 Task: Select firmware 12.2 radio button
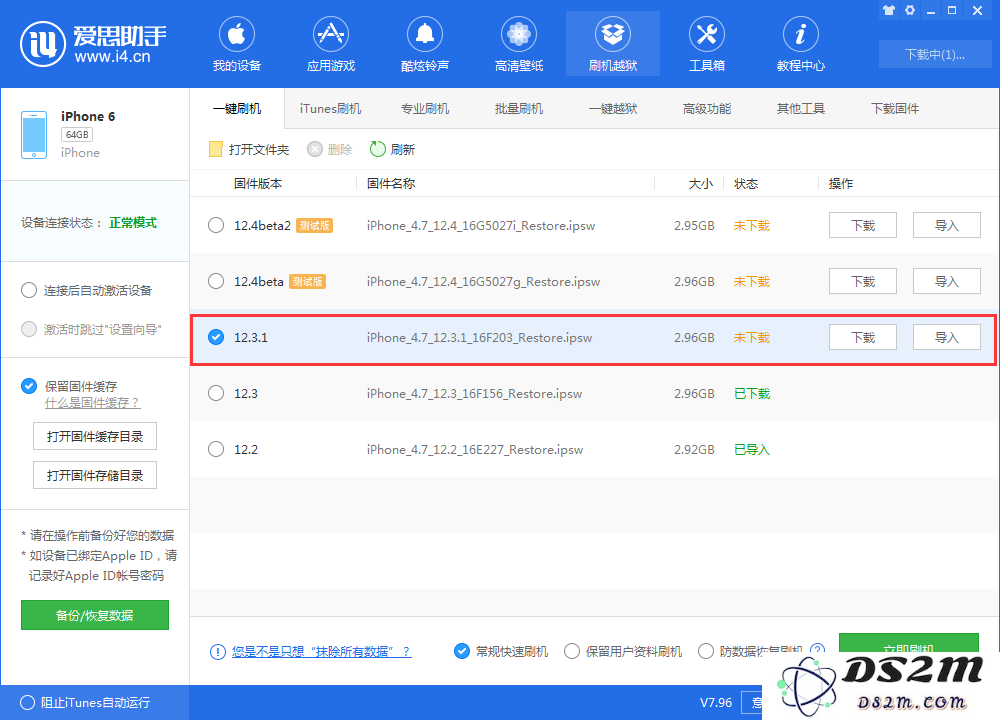coord(216,449)
